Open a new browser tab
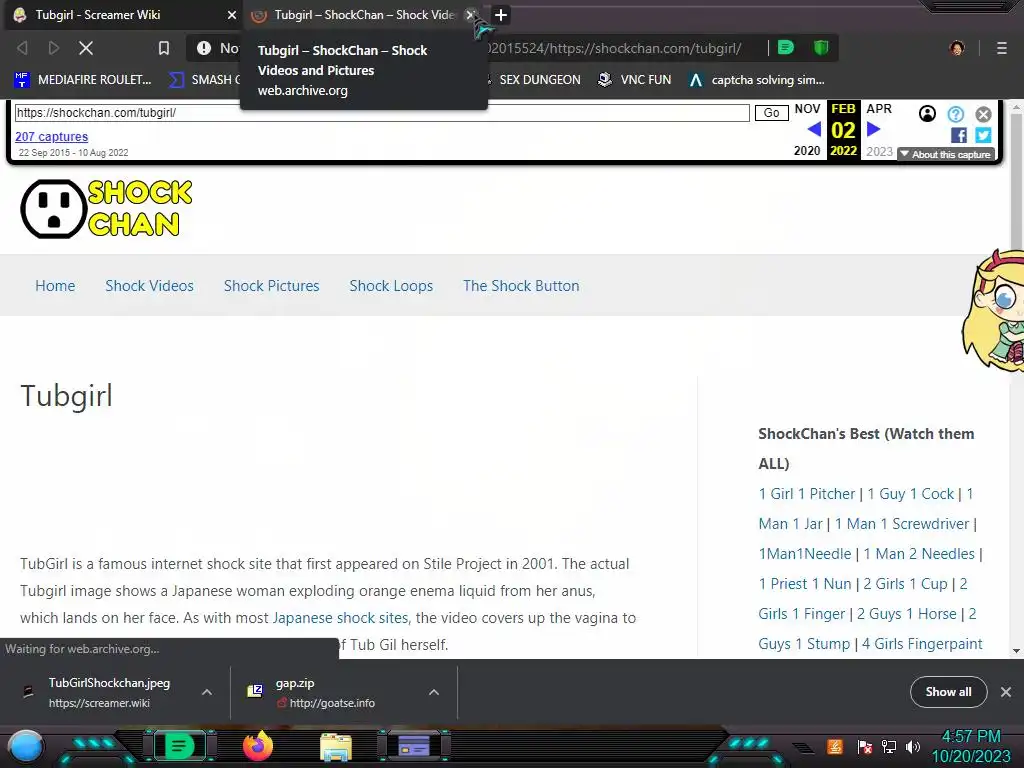The width and height of the screenshot is (1024, 768). pyautogui.click(x=501, y=15)
